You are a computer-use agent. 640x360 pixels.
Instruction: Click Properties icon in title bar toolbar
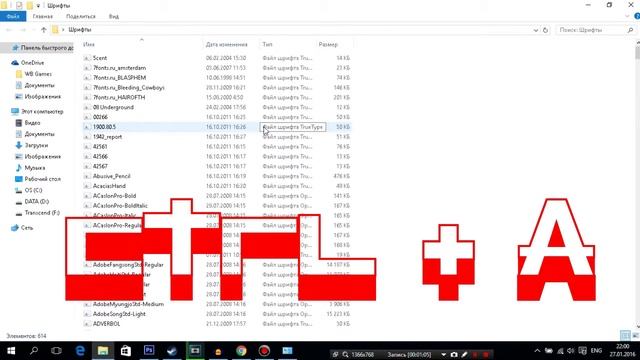pos(19,6)
